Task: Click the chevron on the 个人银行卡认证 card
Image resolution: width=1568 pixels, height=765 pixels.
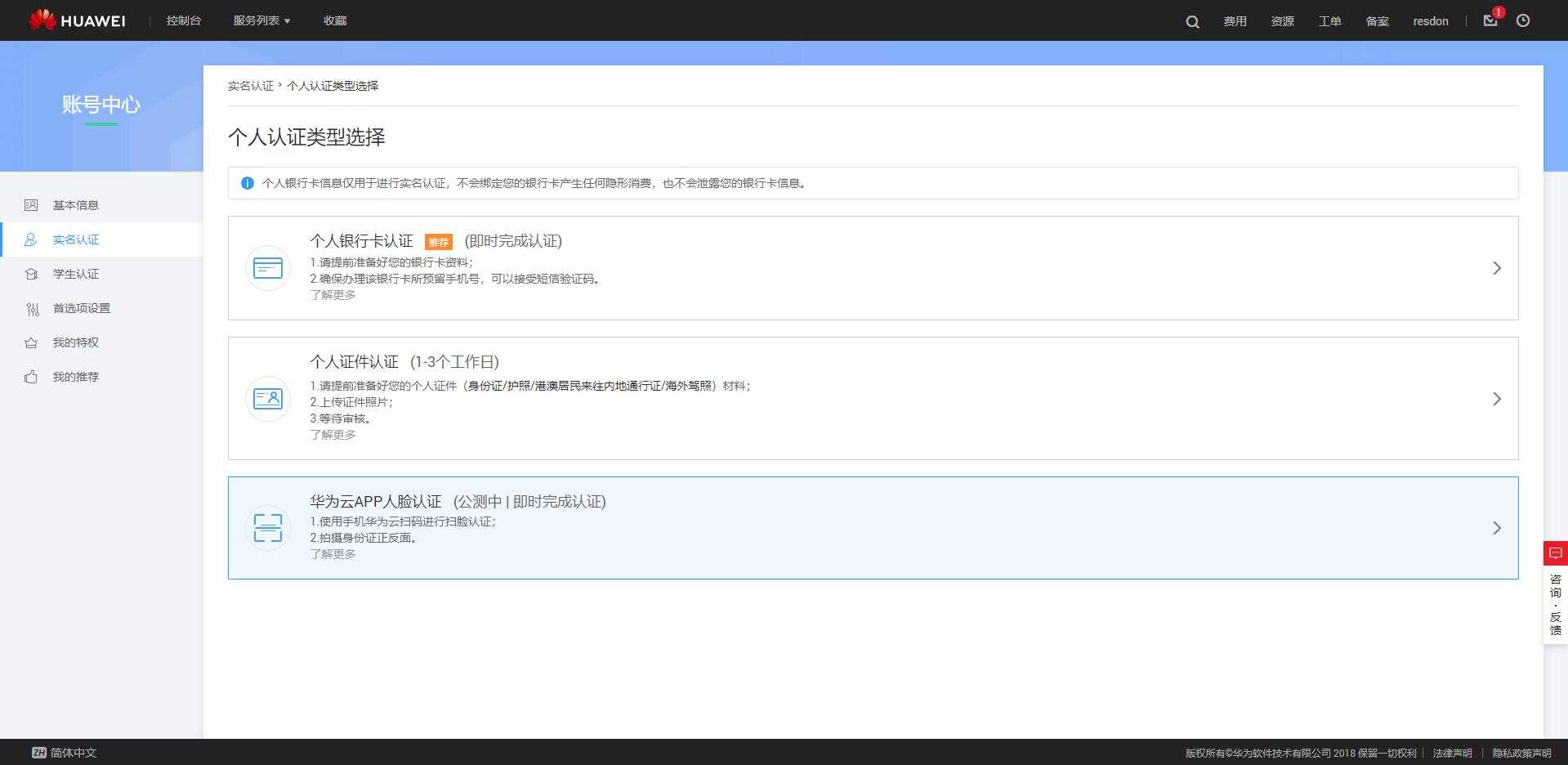Action: [1496, 268]
